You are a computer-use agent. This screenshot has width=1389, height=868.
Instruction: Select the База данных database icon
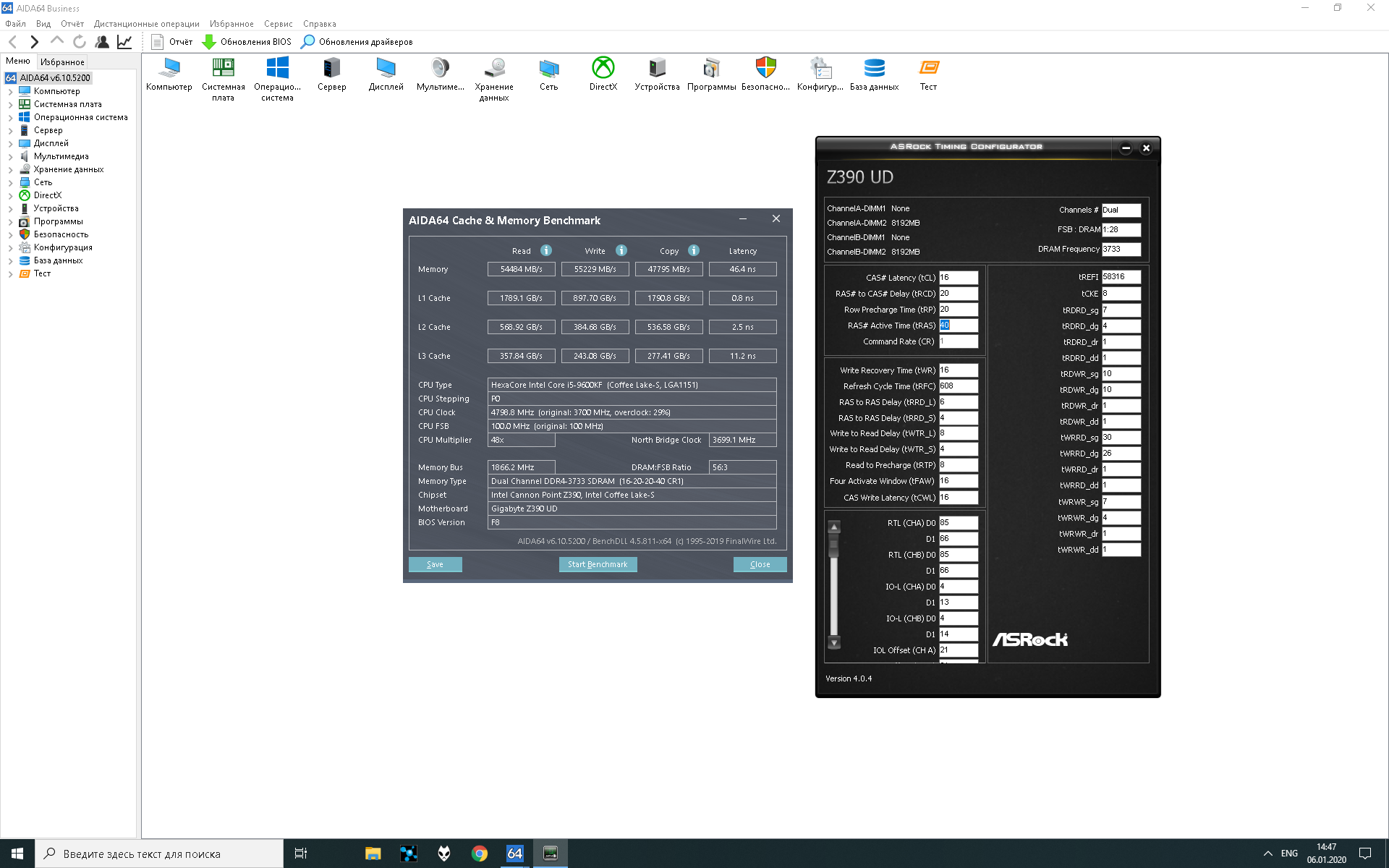874,69
